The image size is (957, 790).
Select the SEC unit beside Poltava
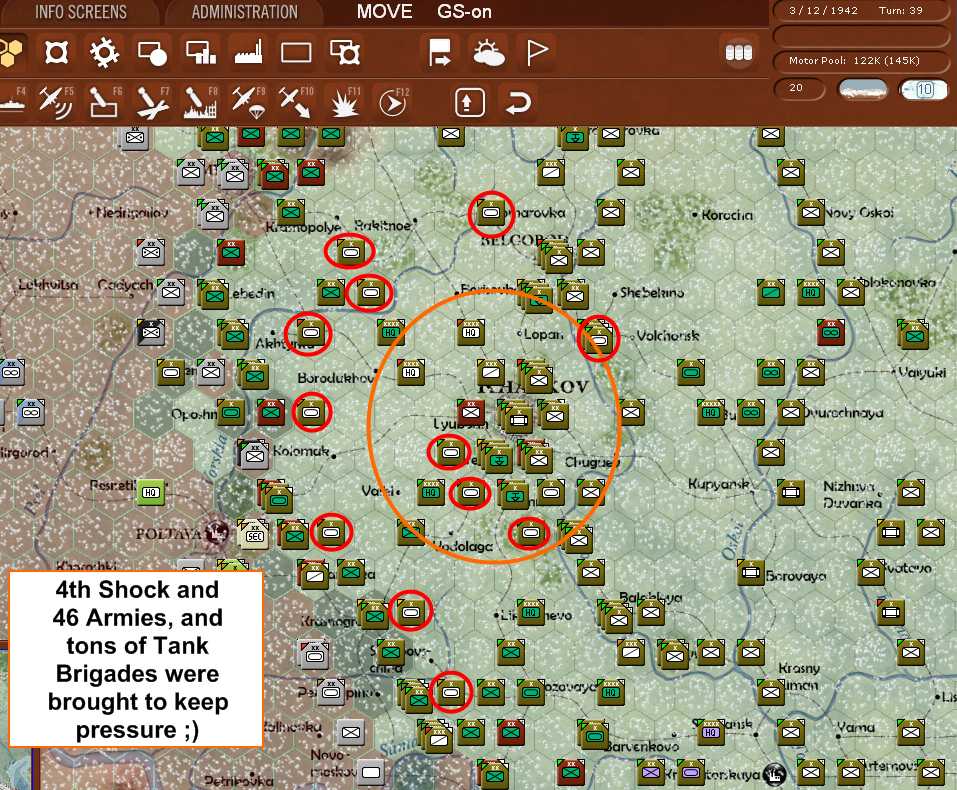(x=253, y=534)
